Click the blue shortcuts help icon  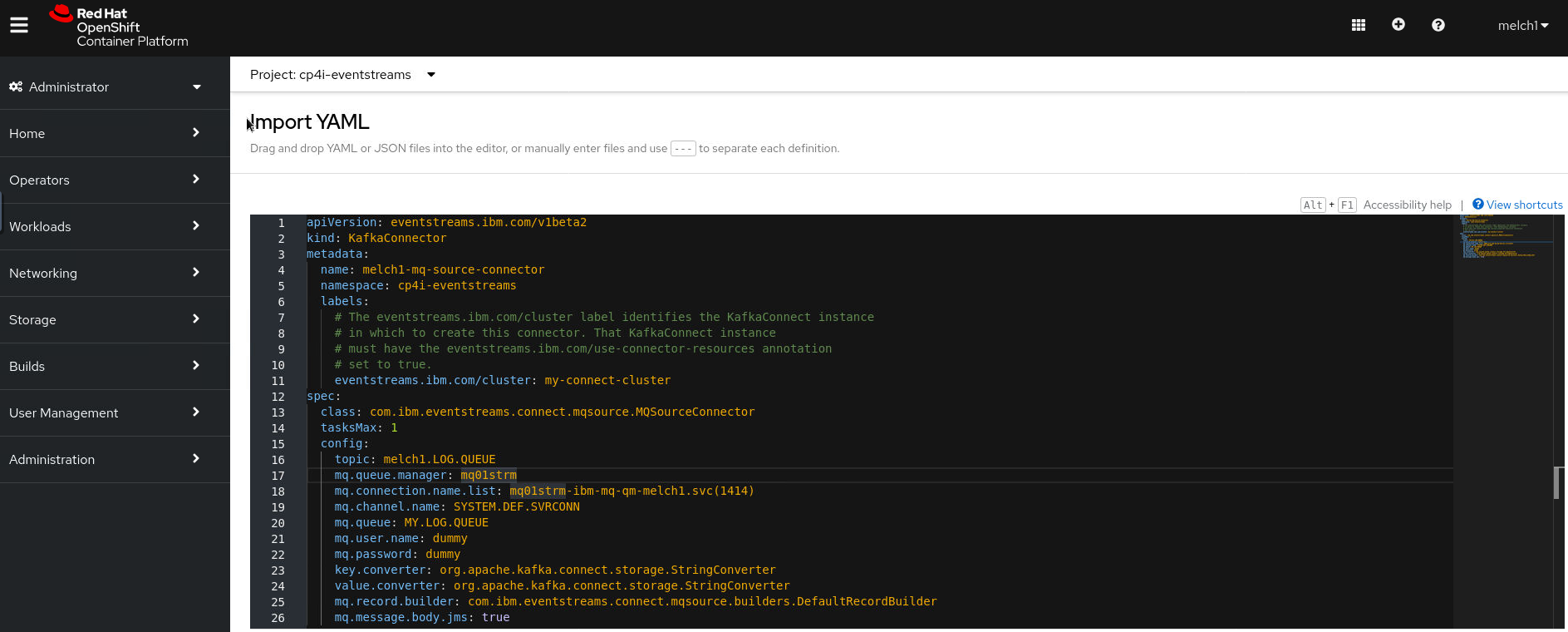click(x=1477, y=205)
